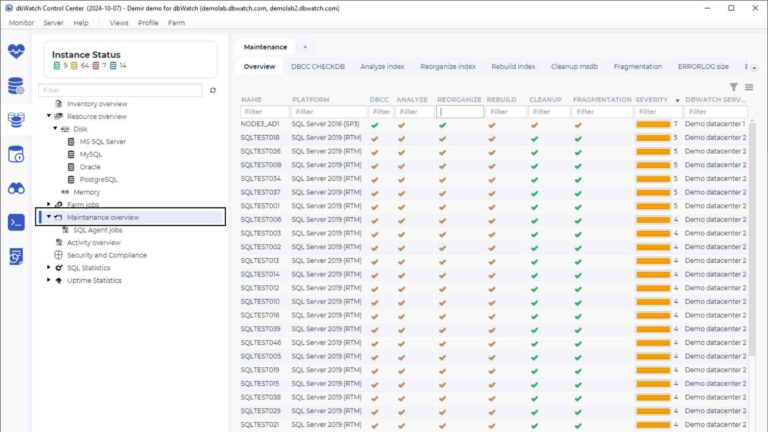Click the yellow status count icon
Screen dimensions: 768x432
(74, 66)
